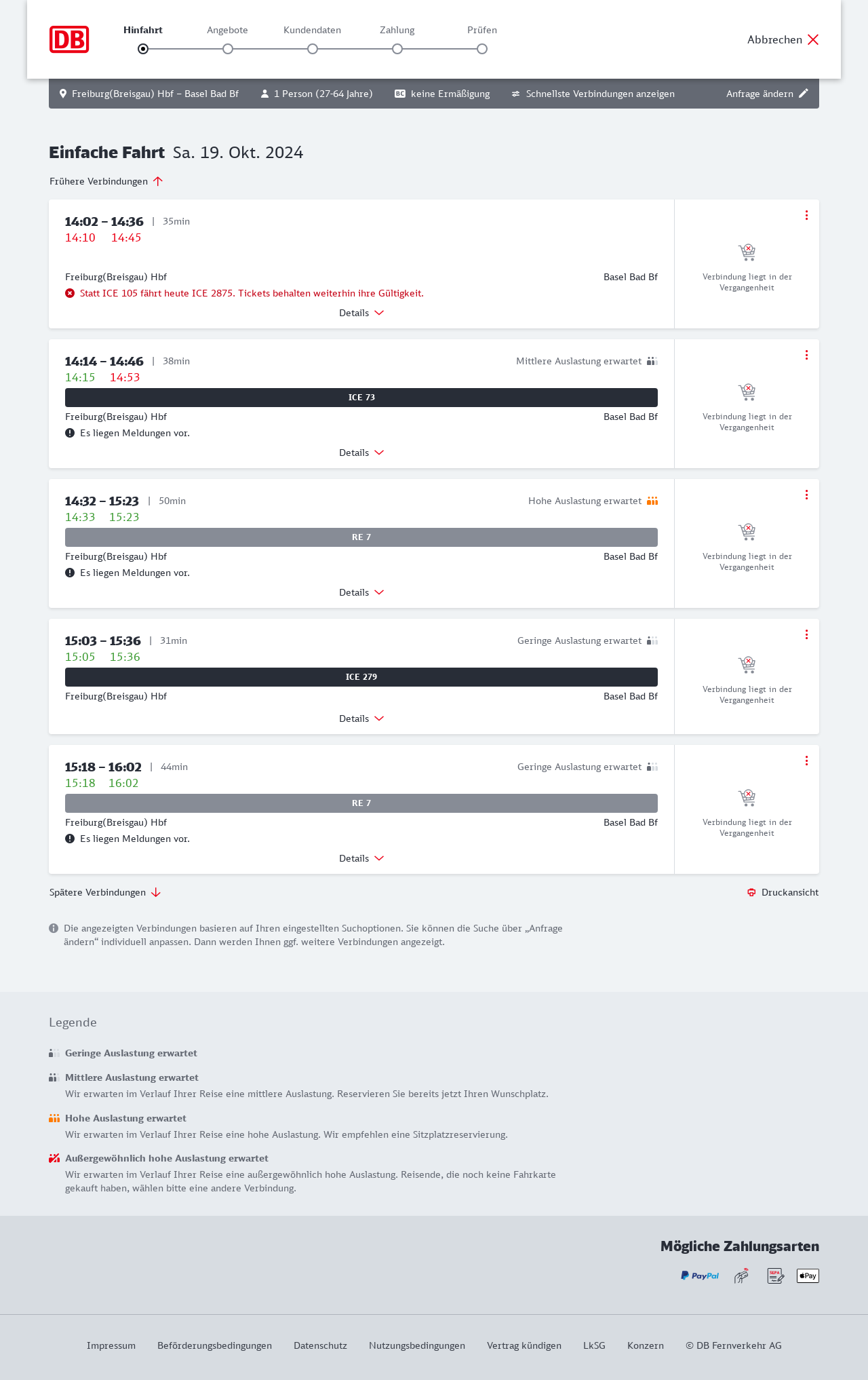
Task: Open three-dot menu for the 14:02 connection
Action: [x=806, y=215]
